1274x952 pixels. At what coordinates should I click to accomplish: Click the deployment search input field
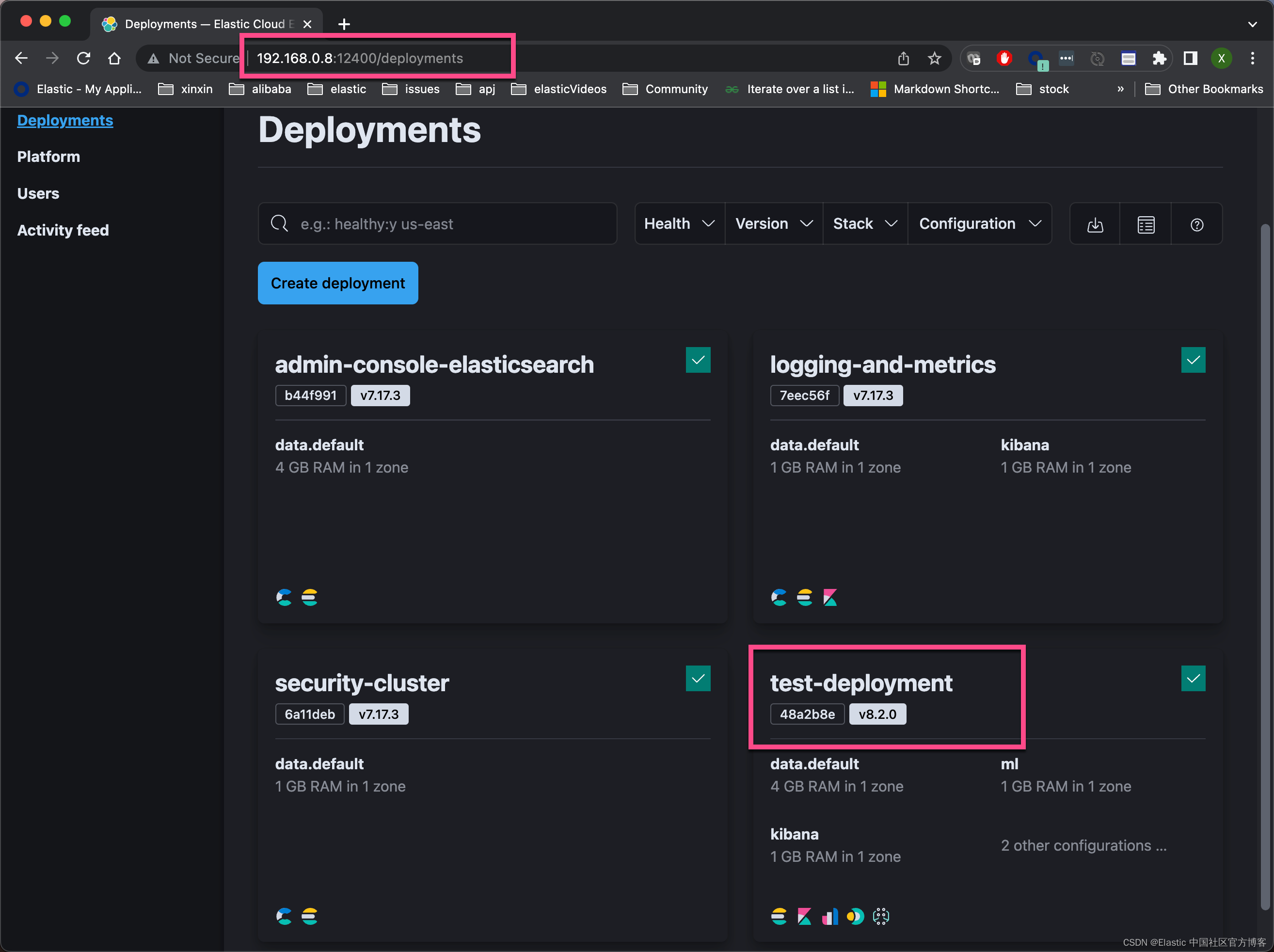(x=438, y=223)
